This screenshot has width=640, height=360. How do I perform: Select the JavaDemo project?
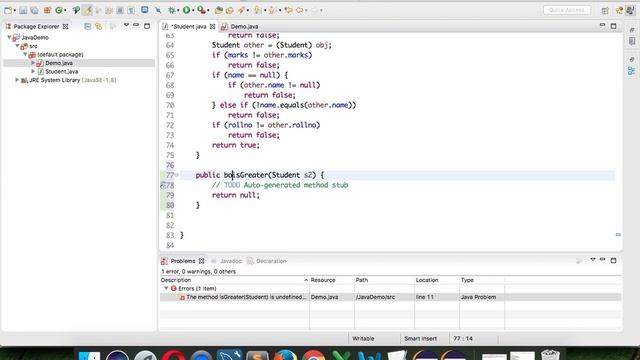coord(35,37)
